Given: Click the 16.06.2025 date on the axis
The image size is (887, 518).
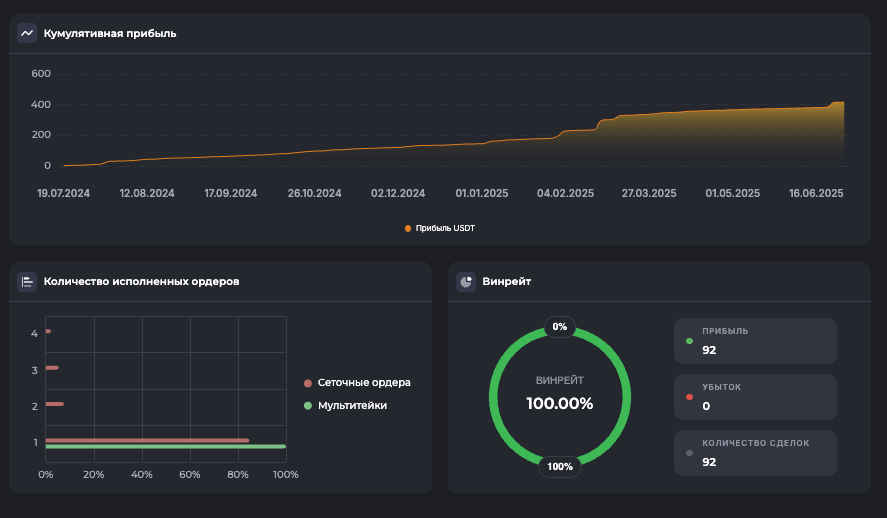Looking at the screenshot, I should coord(817,193).
